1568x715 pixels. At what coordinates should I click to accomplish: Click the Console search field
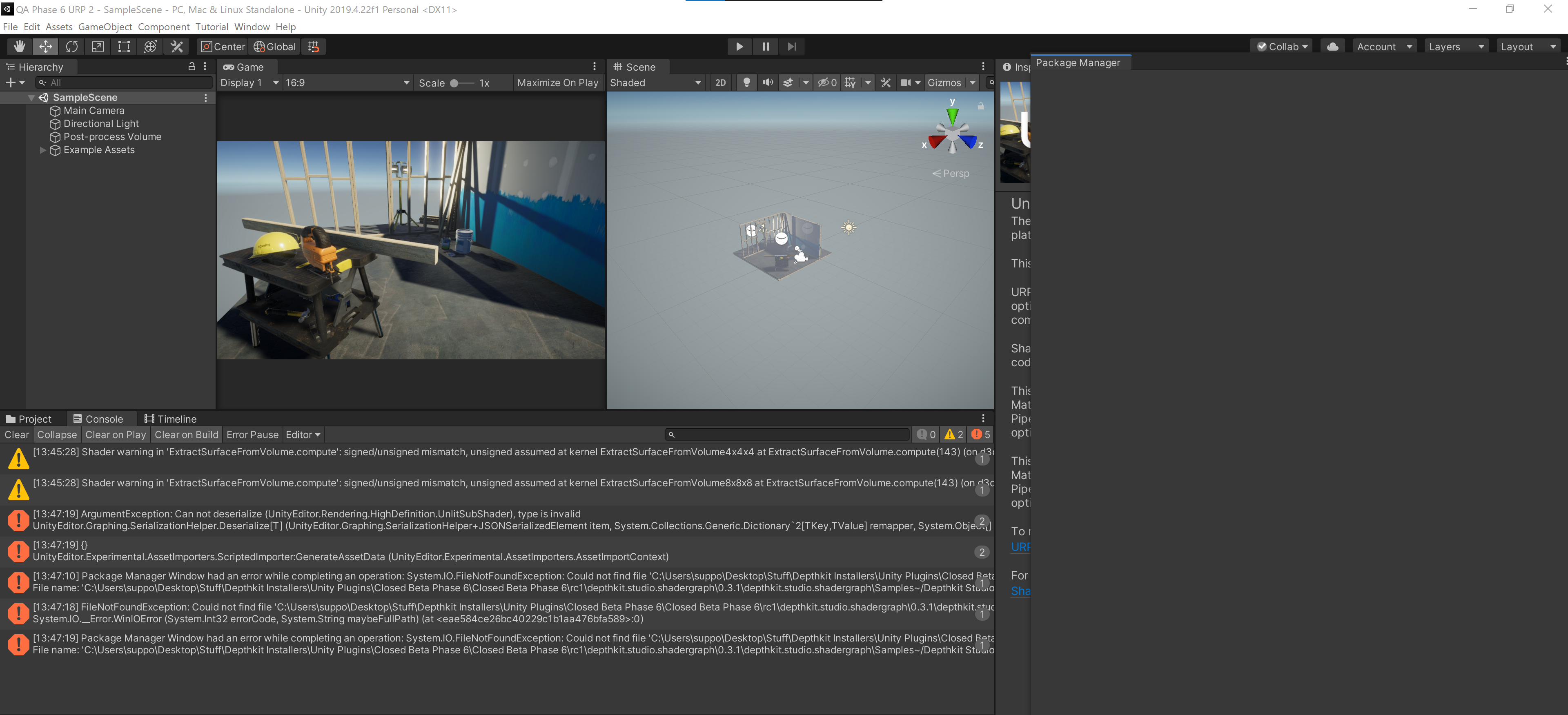(788, 434)
